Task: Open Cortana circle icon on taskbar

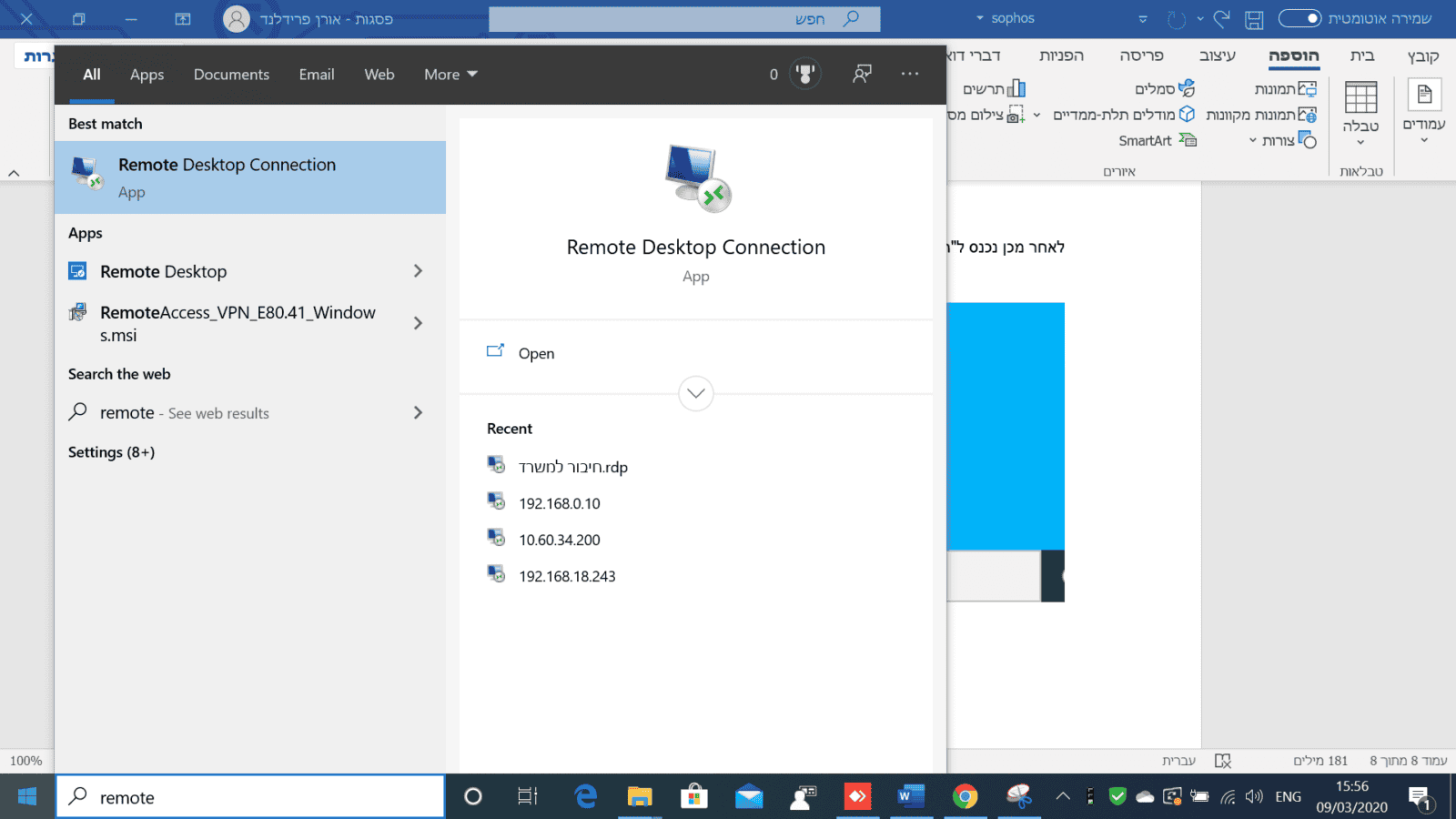Action: pyautogui.click(x=473, y=797)
